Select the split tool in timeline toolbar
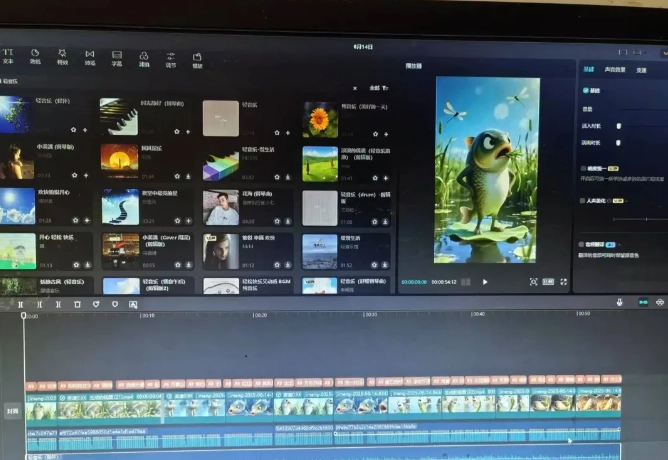Screen dimensions: 668x460 pos(20,304)
